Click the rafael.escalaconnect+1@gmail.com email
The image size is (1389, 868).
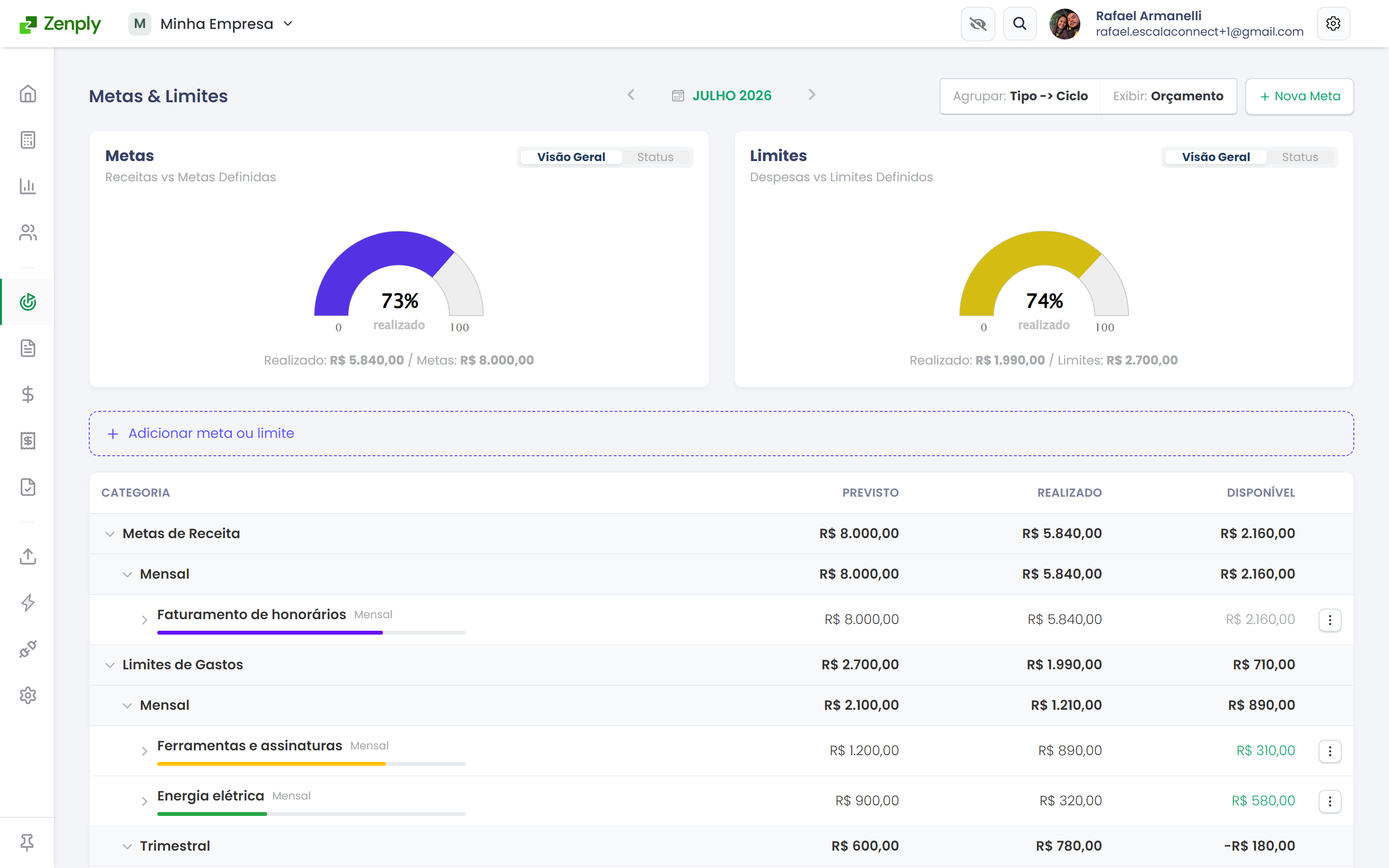click(x=1199, y=31)
